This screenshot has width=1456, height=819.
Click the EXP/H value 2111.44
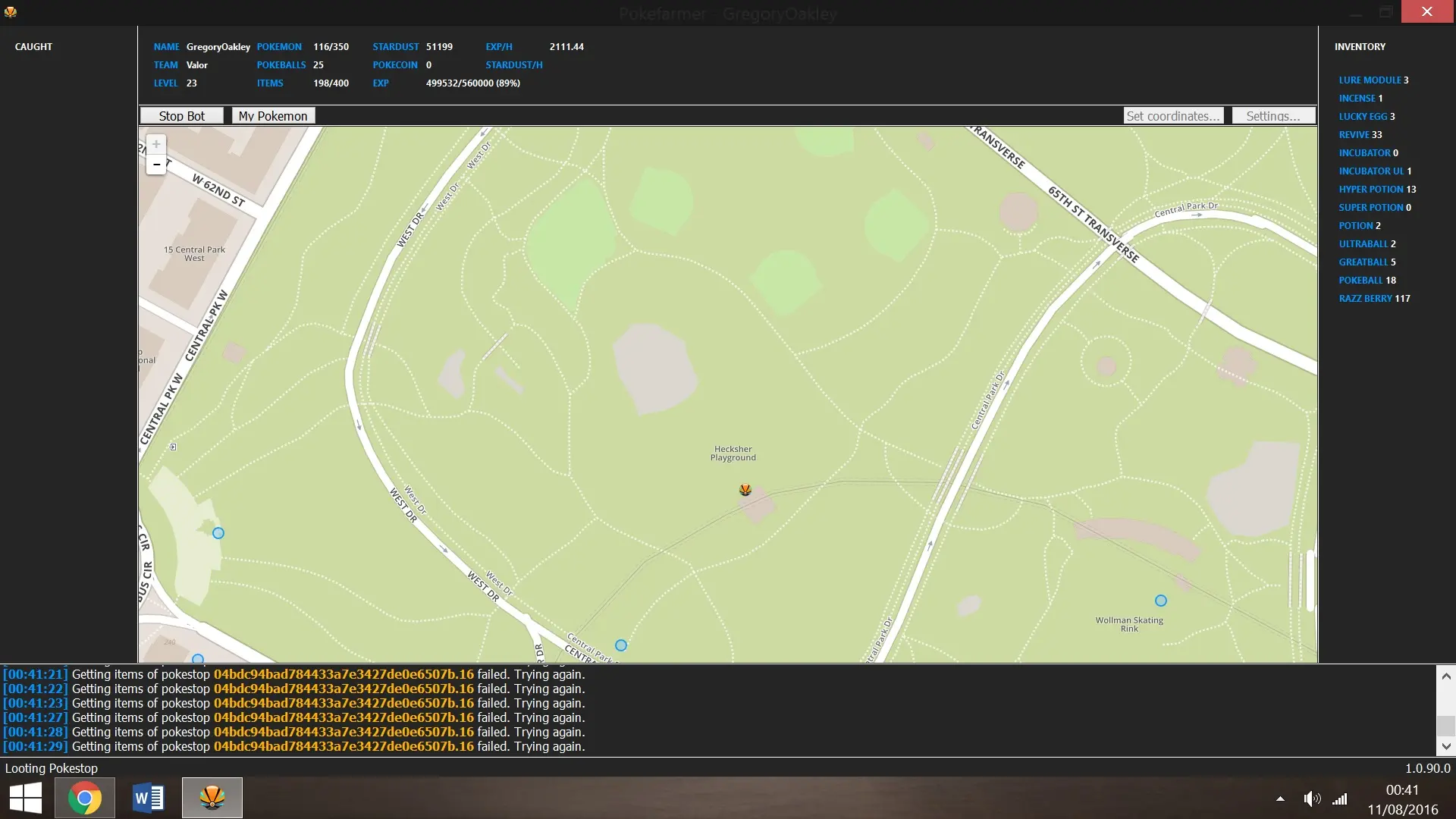click(x=566, y=46)
